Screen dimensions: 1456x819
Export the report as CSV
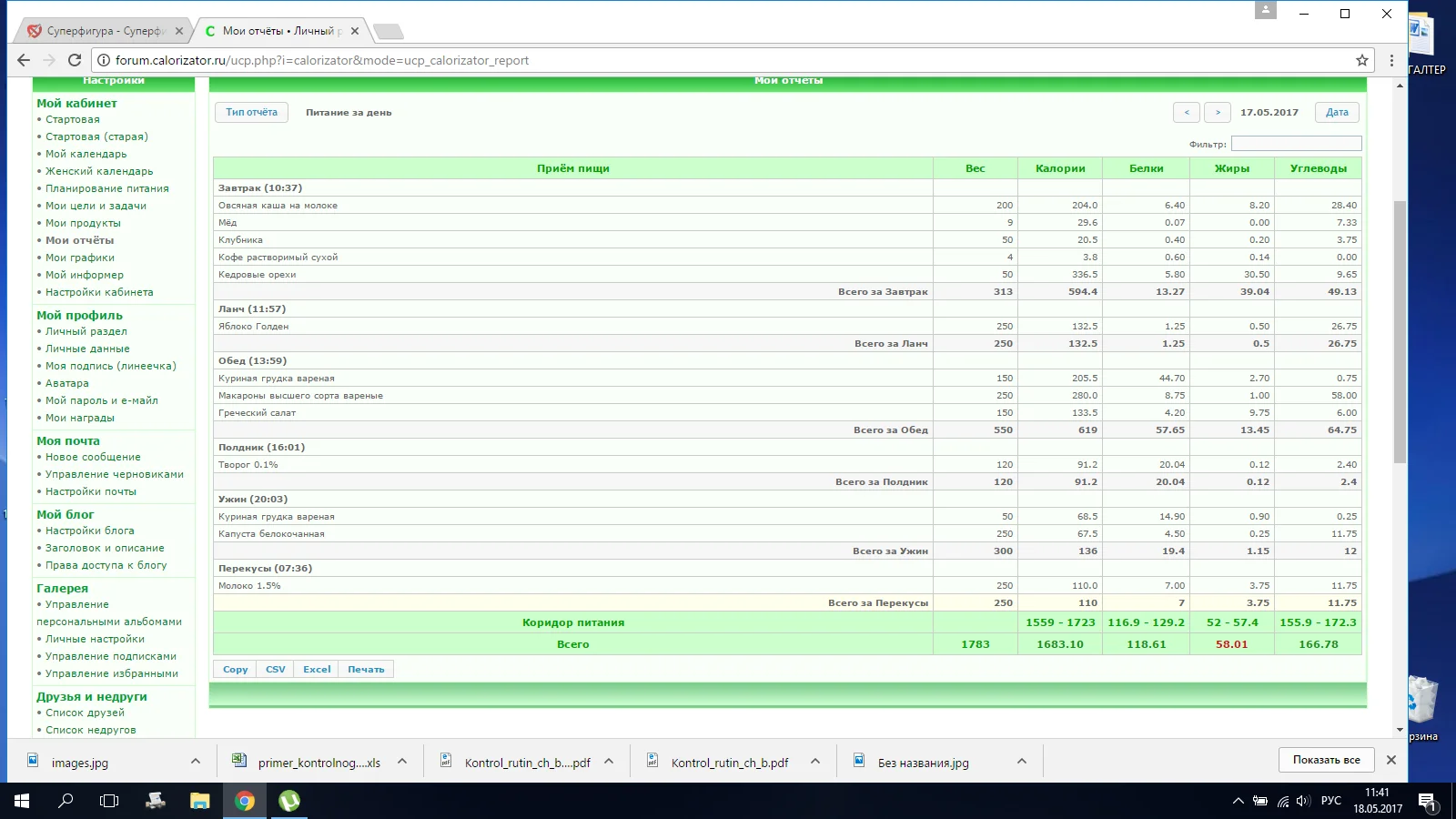click(276, 669)
